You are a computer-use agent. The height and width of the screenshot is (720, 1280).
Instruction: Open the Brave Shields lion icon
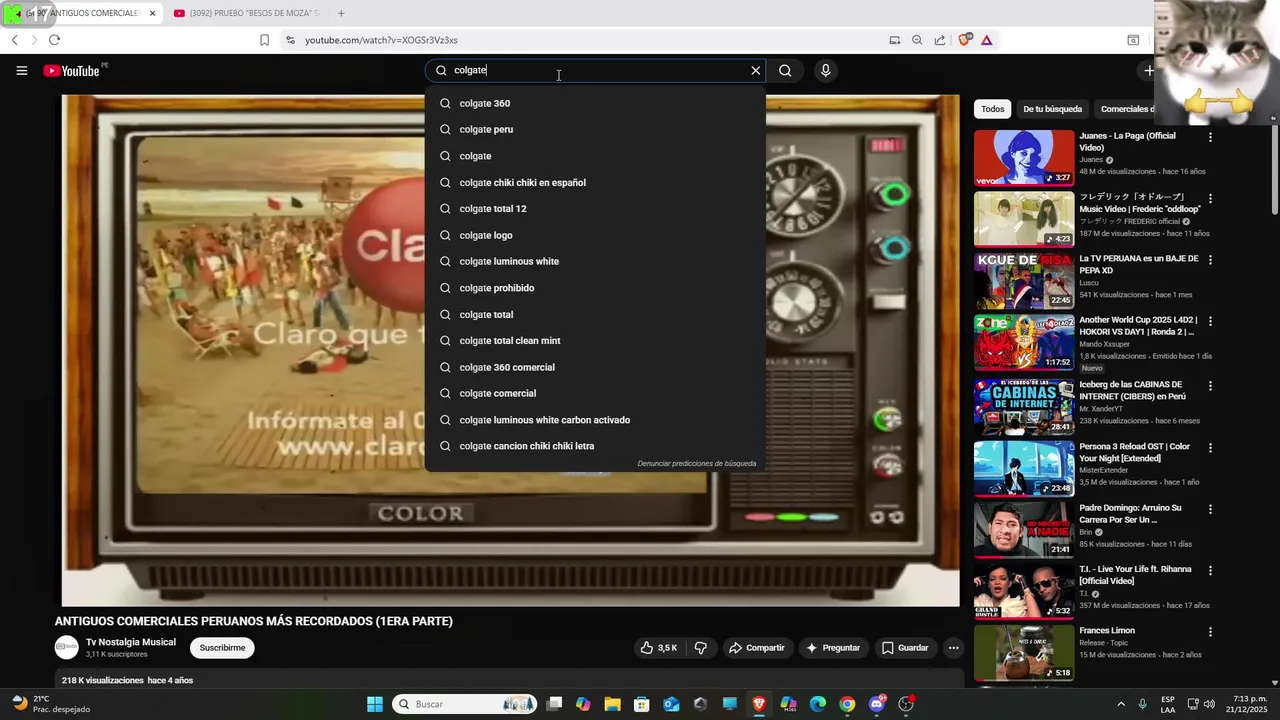pyautogui.click(x=964, y=40)
